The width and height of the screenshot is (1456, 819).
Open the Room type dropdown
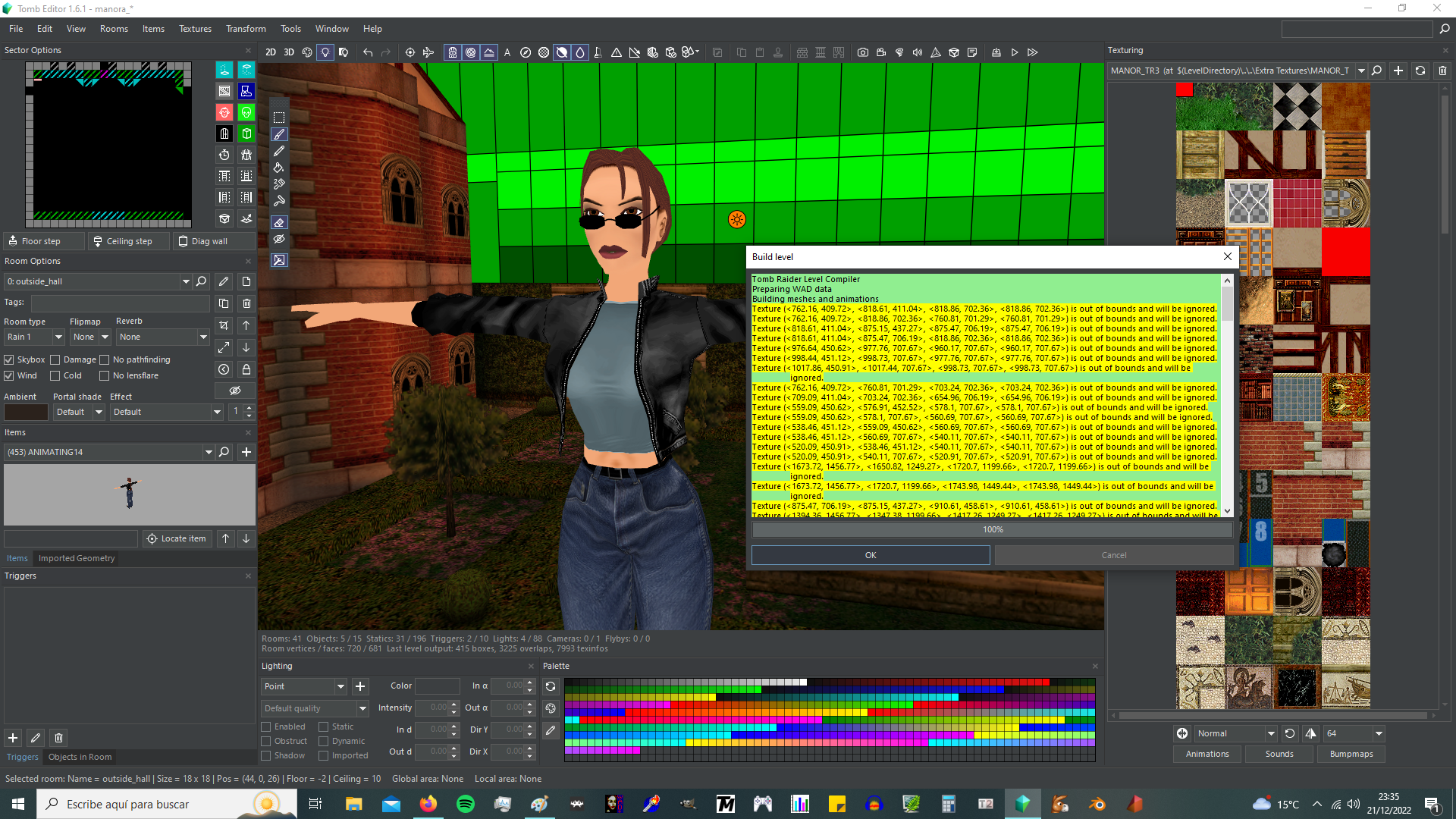(x=58, y=337)
